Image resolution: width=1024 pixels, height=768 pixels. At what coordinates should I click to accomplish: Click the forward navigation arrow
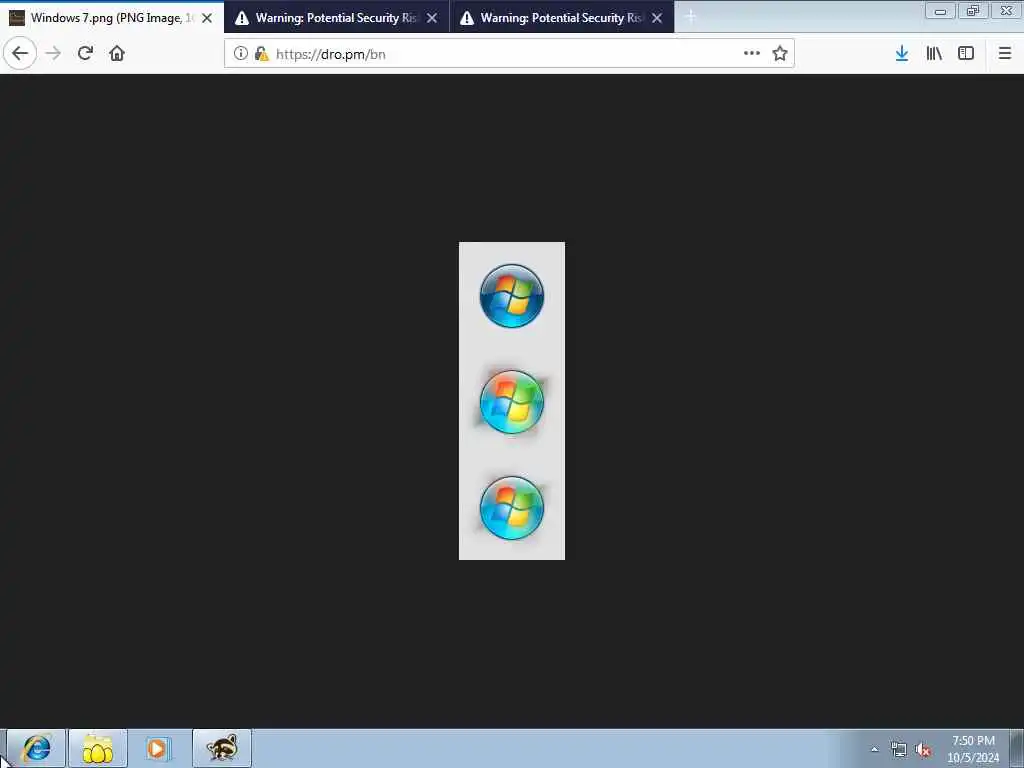[x=54, y=54]
